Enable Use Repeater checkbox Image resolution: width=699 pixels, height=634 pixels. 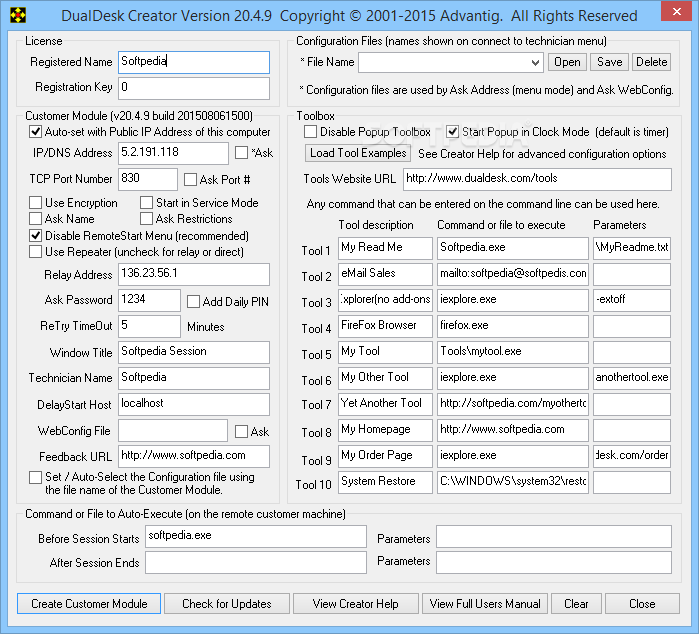click(36, 252)
